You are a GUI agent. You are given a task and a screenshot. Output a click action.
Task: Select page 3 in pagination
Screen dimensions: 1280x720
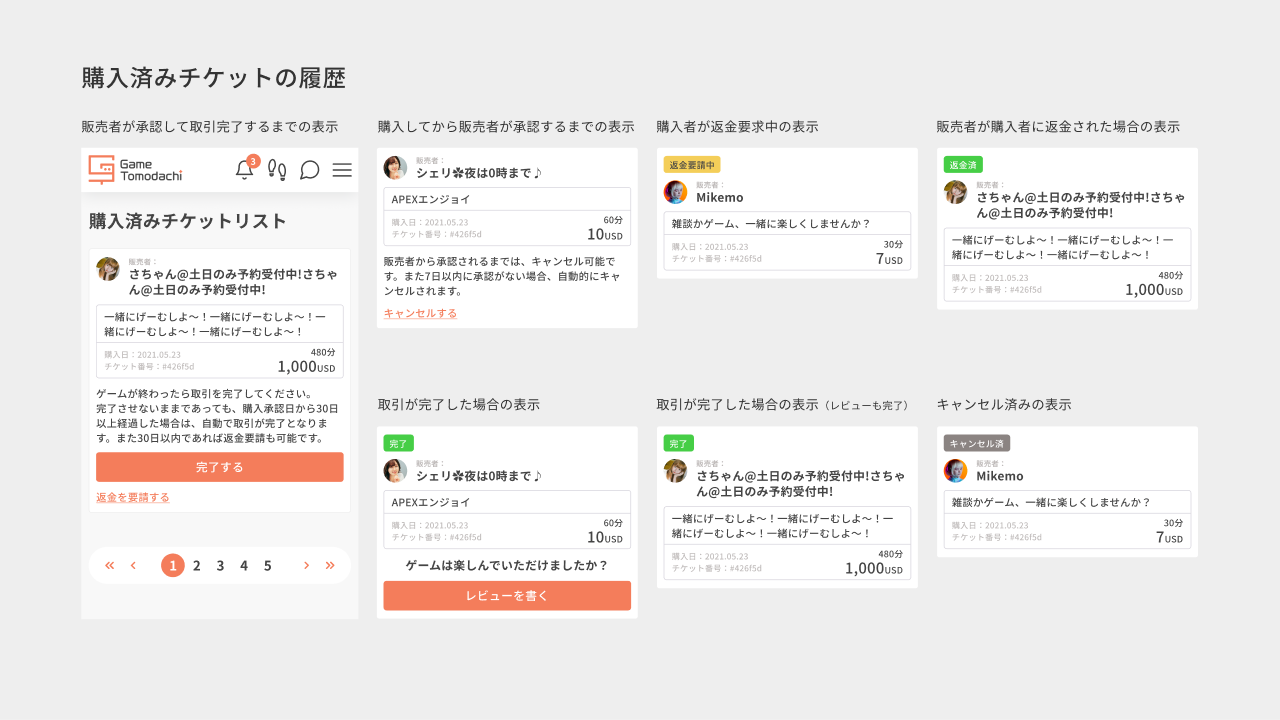coord(220,566)
